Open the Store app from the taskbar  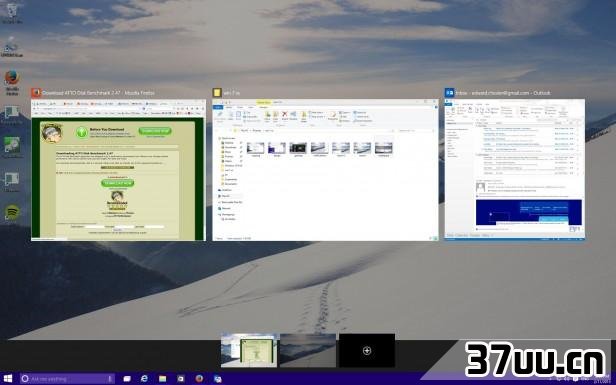(x=181, y=379)
